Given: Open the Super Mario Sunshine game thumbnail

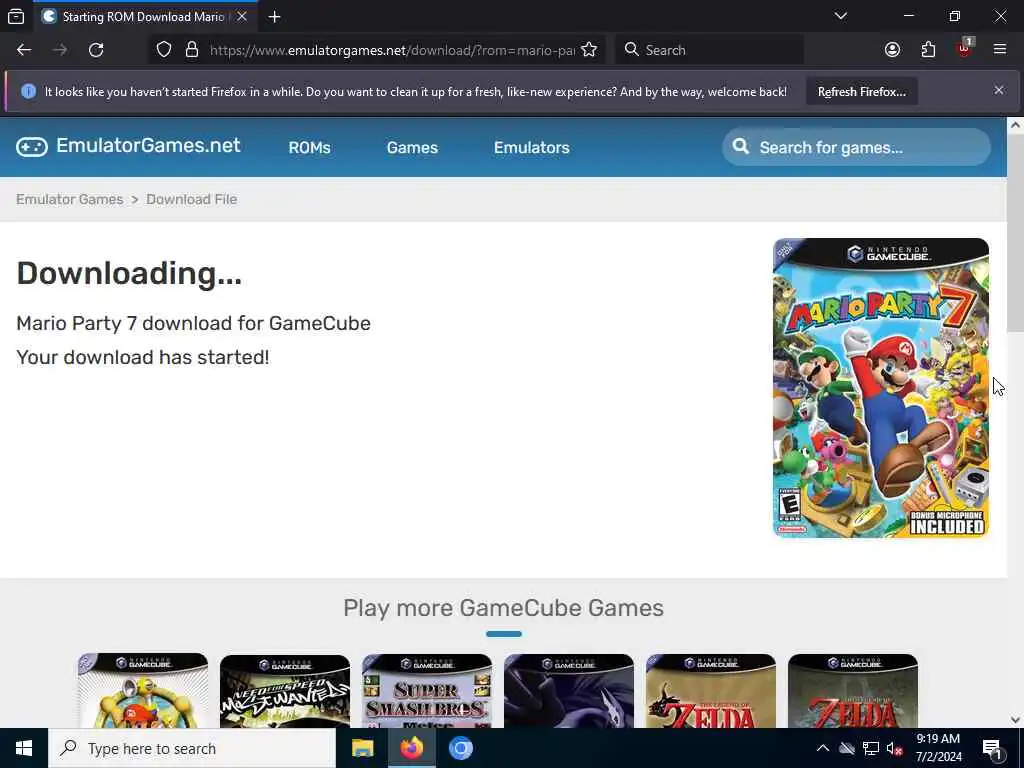Looking at the screenshot, I should [143, 690].
